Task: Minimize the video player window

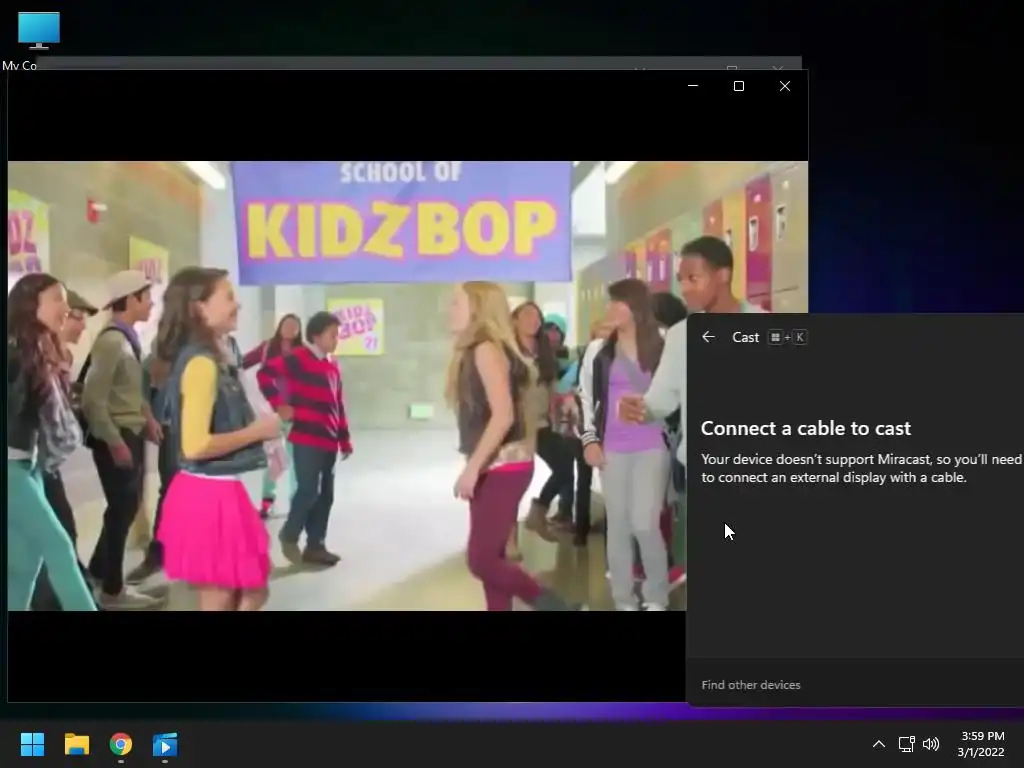Action: click(693, 86)
